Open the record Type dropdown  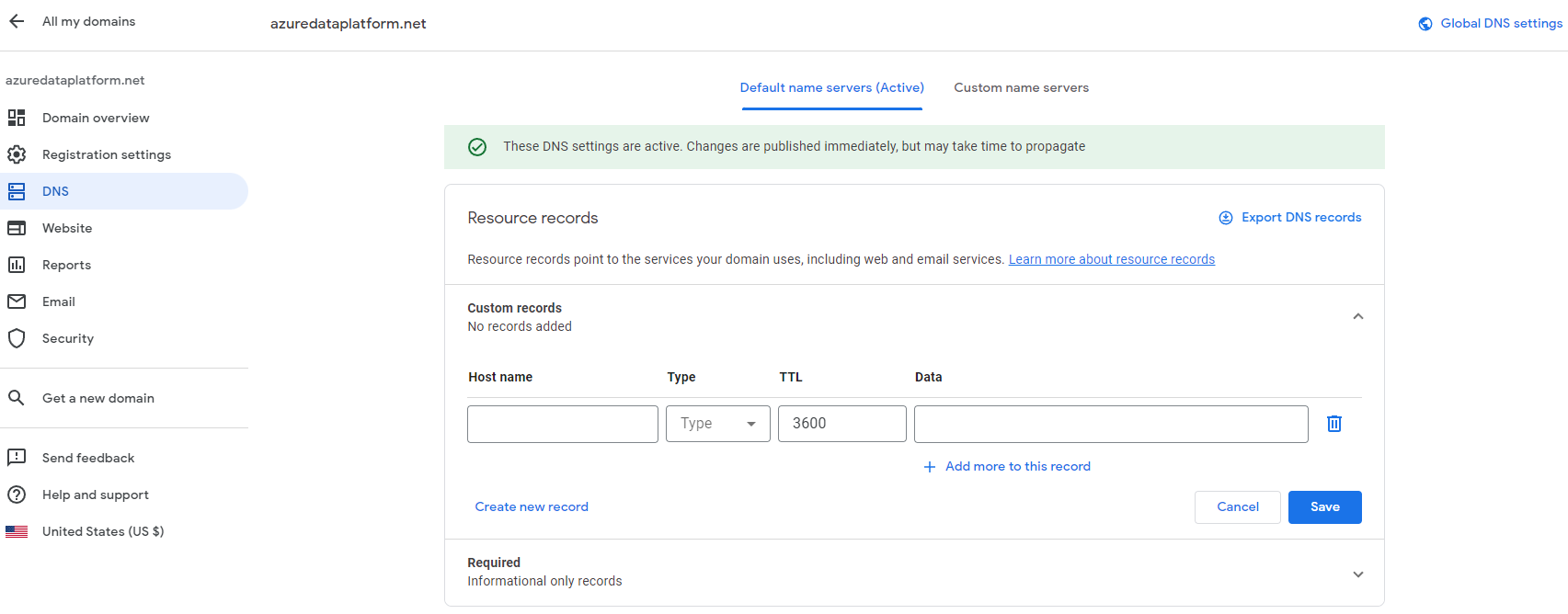pyautogui.click(x=717, y=424)
